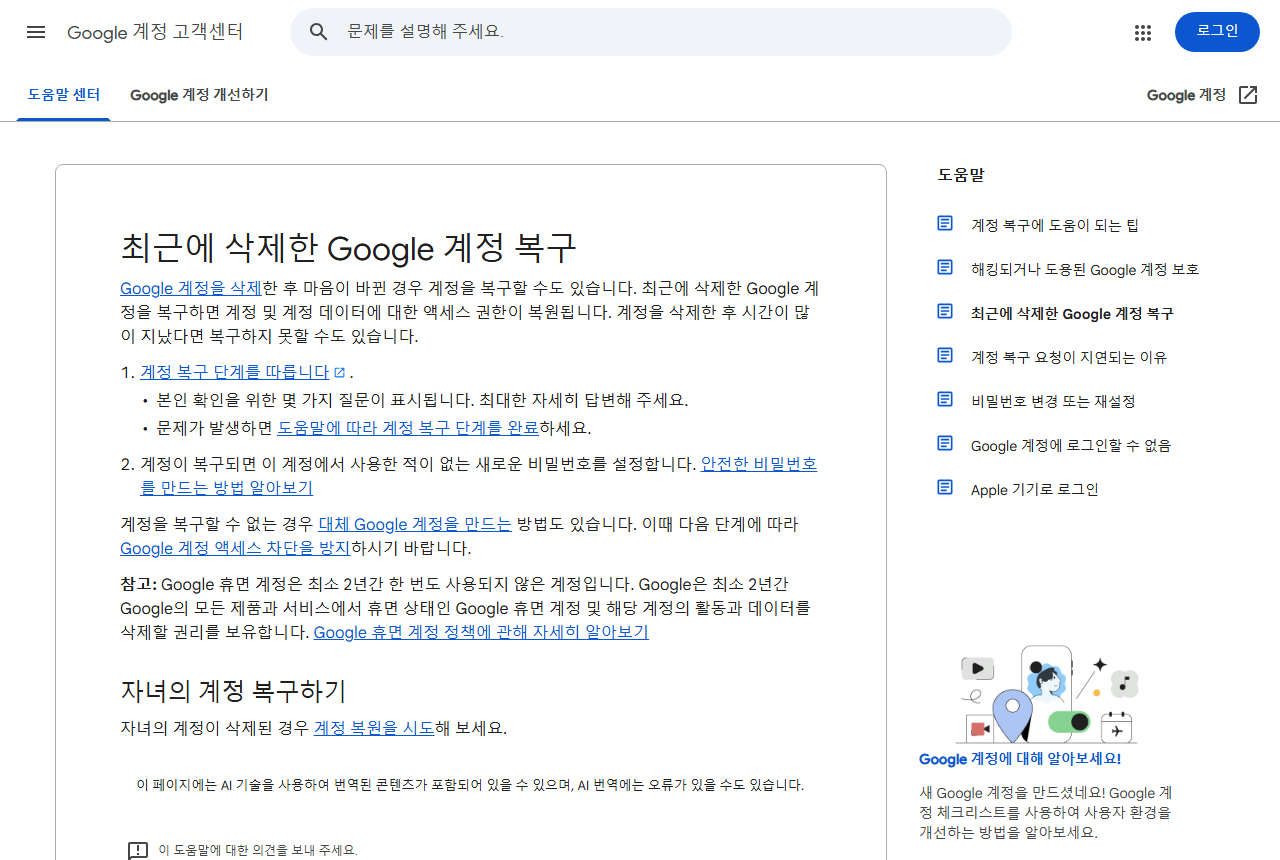The height and width of the screenshot is (860, 1280).
Task: Open sidebar article 계정 복구 요청이 지연되는 이유
Action: (1069, 358)
